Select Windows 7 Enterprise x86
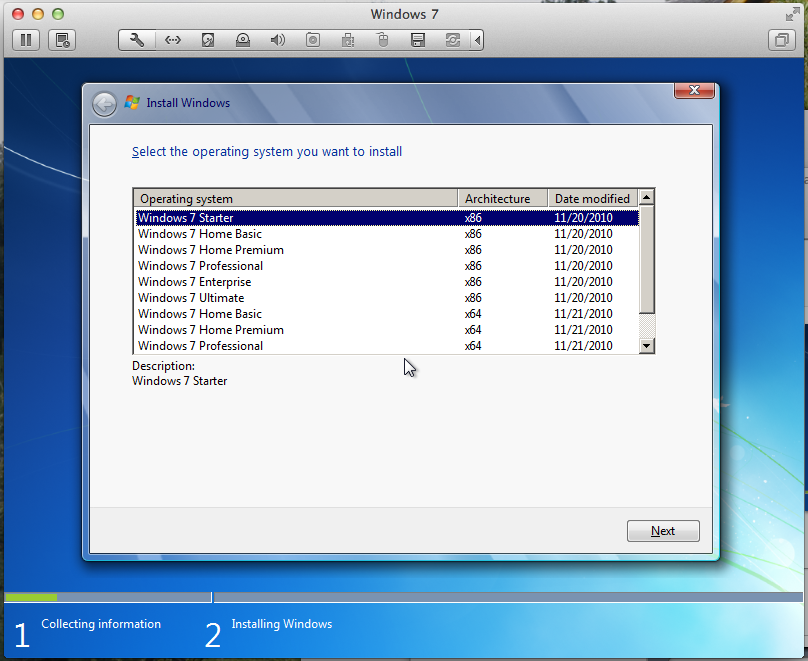The height and width of the screenshot is (661, 808). click(387, 282)
